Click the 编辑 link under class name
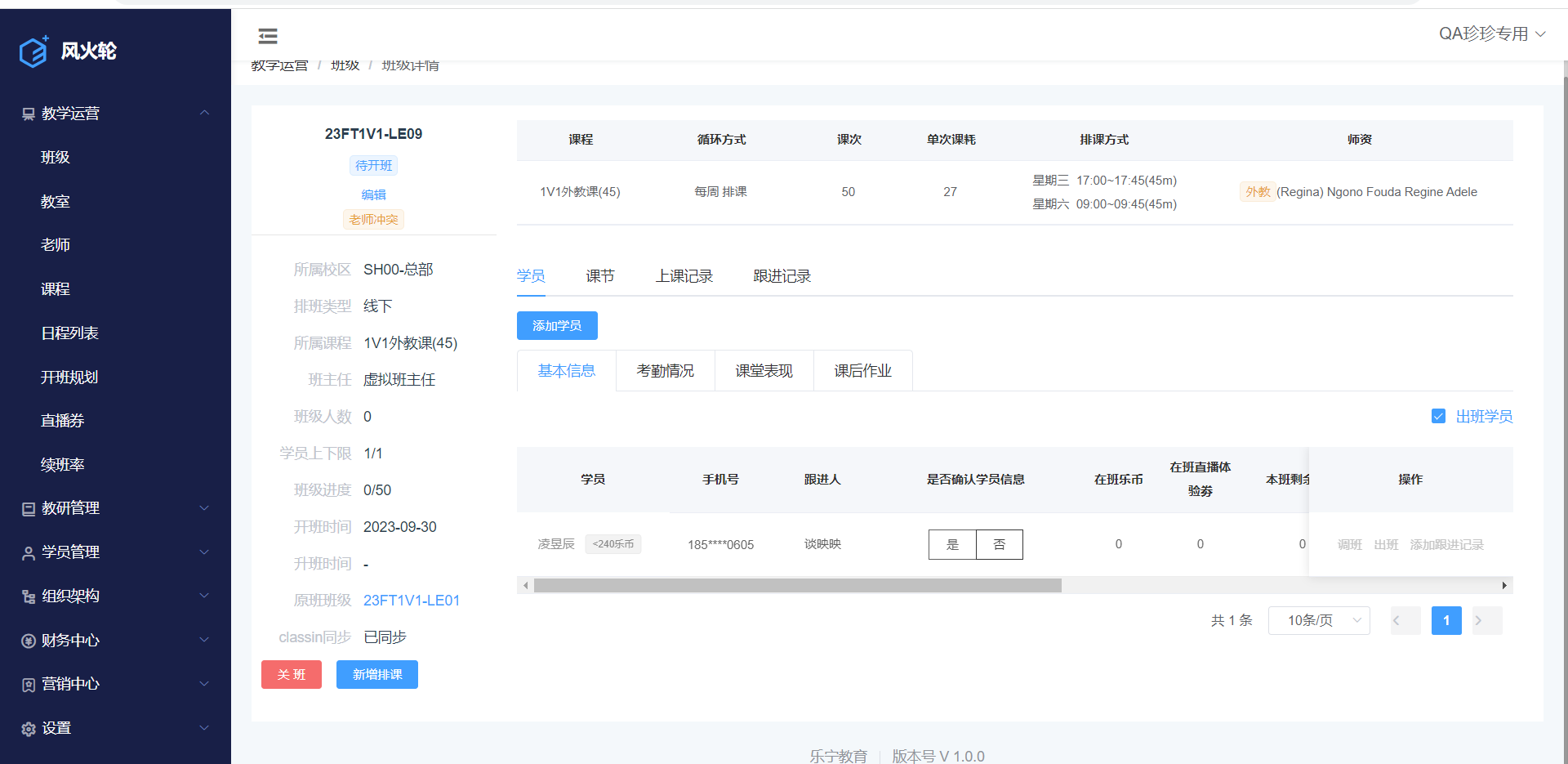Viewport: 1568px width, 764px height. pyautogui.click(x=374, y=194)
